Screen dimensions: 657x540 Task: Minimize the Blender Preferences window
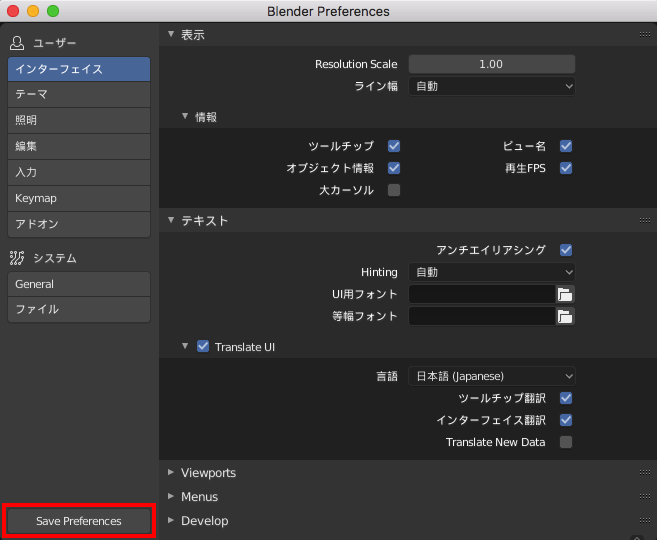tap(33, 11)
